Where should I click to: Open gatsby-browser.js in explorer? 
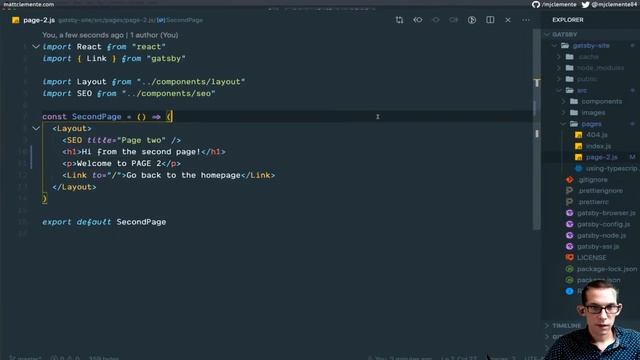click(606, 213)
